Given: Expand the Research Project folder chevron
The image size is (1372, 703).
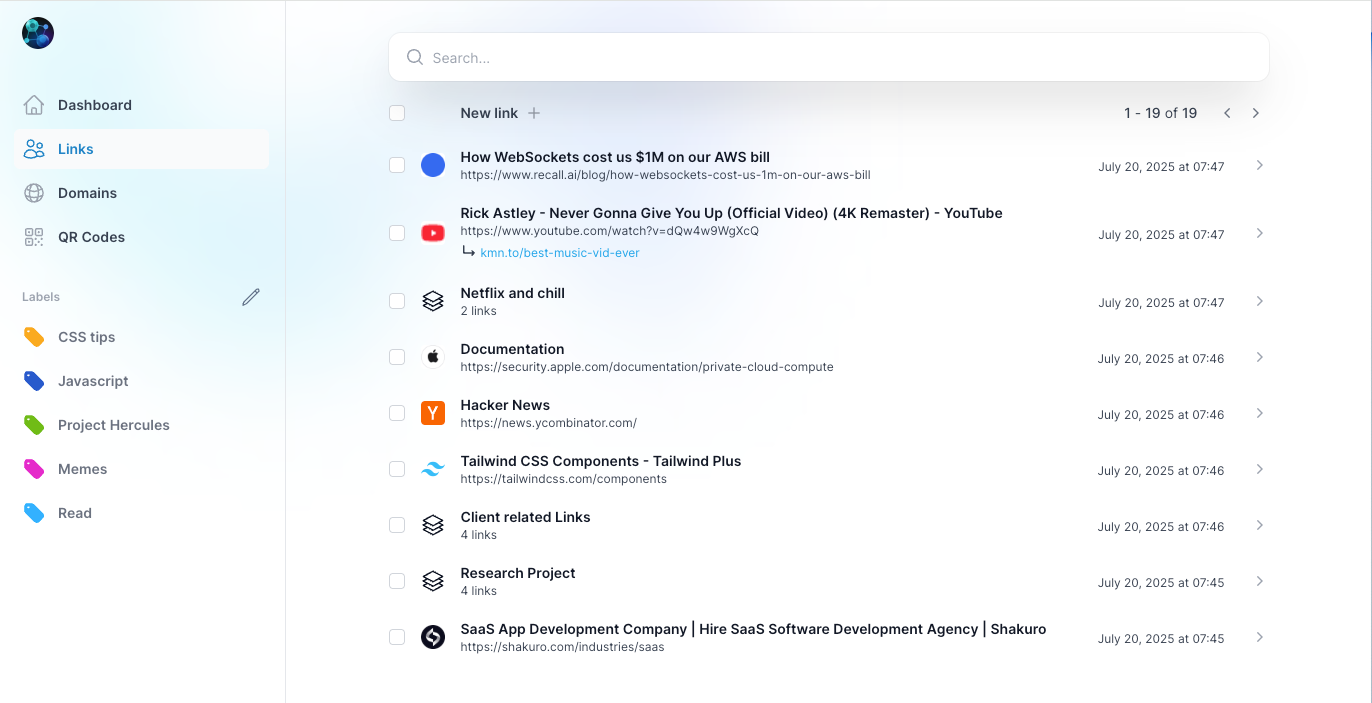Looking at the screenshot, I should 1259,581.
